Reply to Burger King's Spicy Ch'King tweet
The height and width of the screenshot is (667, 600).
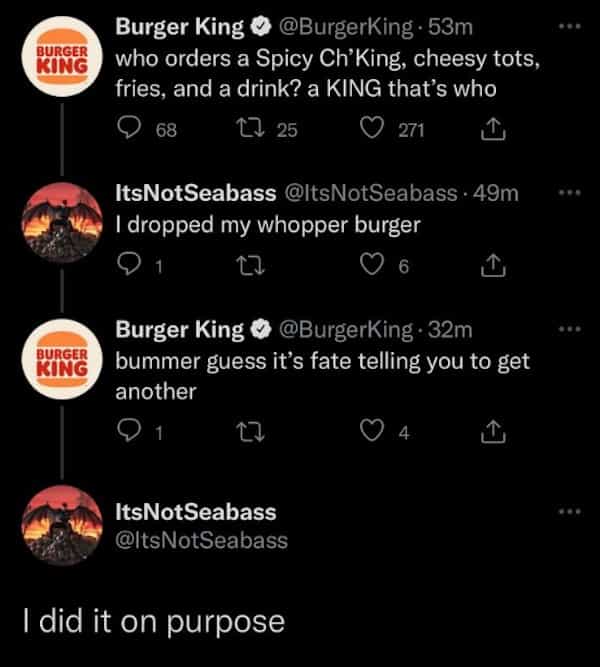[x=130, y=127]
